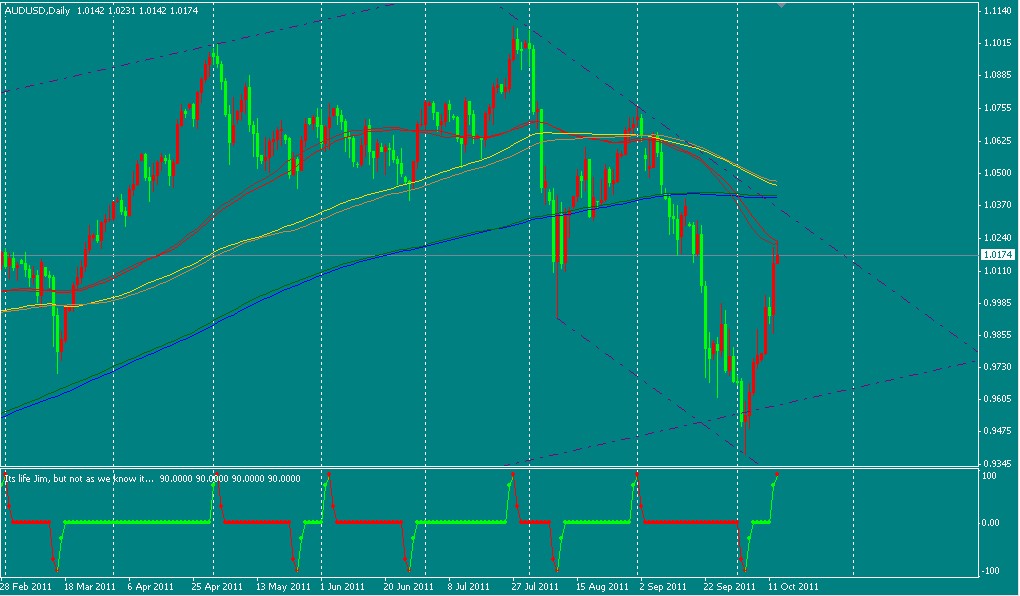The width and height of the screenshot is (1020, 596).
Task: Click price axis label 0.9475
Action: click(998, 431)
